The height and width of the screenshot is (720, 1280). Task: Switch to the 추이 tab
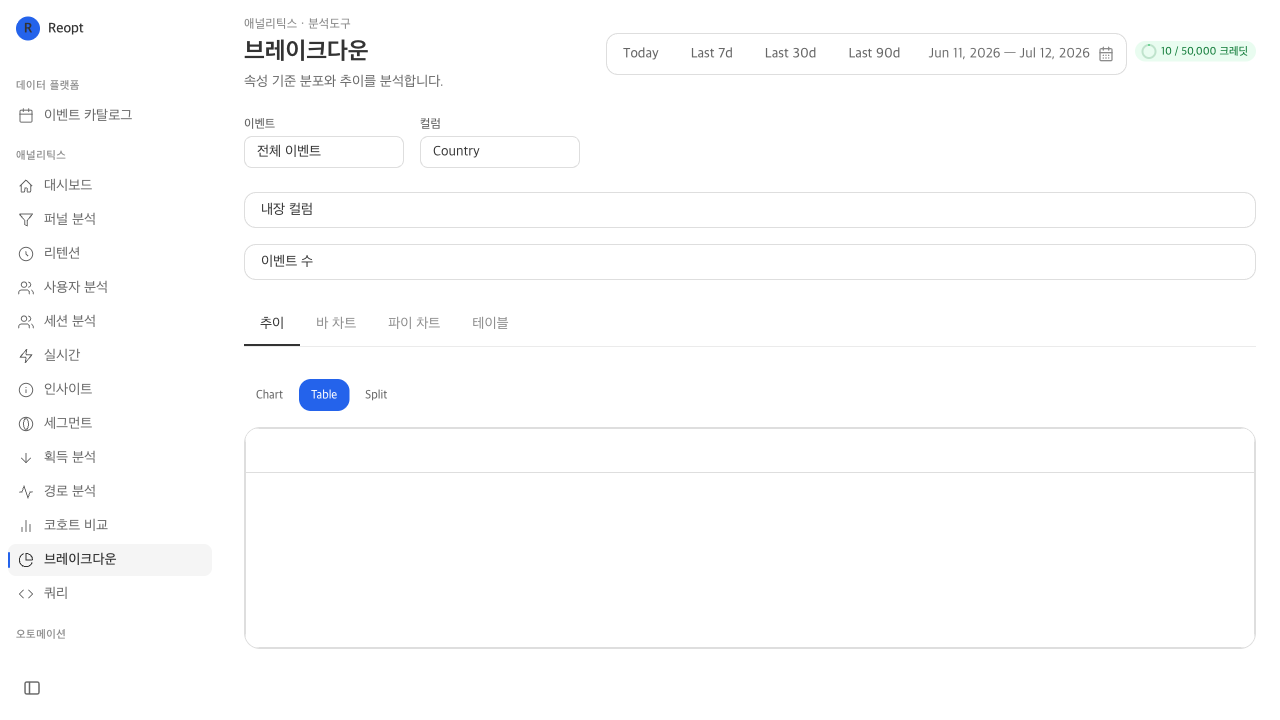coord(272,323)
